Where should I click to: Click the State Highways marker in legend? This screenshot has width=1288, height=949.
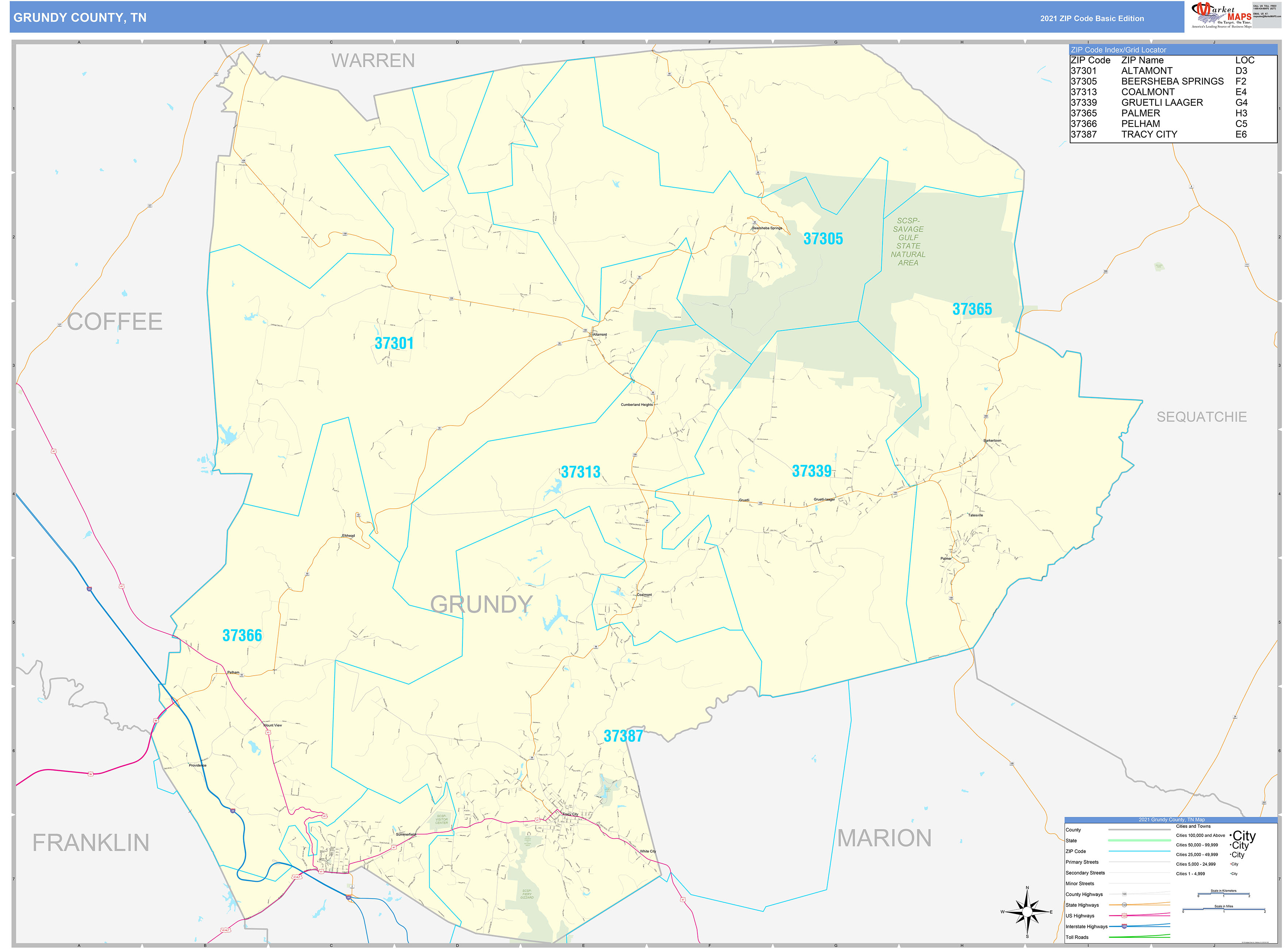(x=1124, y=905)
